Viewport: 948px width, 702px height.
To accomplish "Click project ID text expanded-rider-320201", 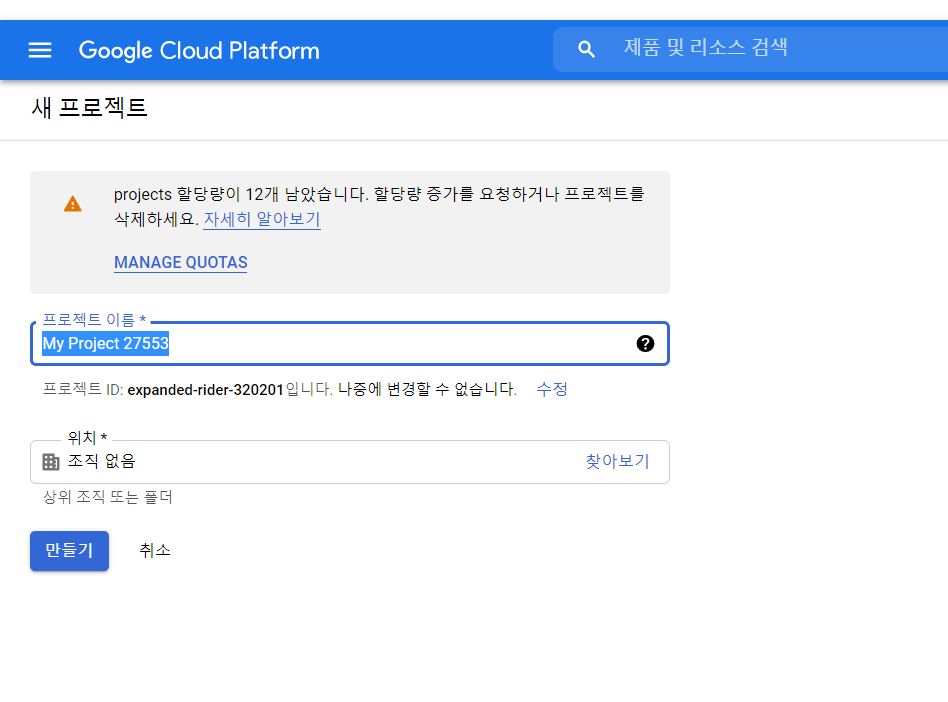I will click(206, 390).
